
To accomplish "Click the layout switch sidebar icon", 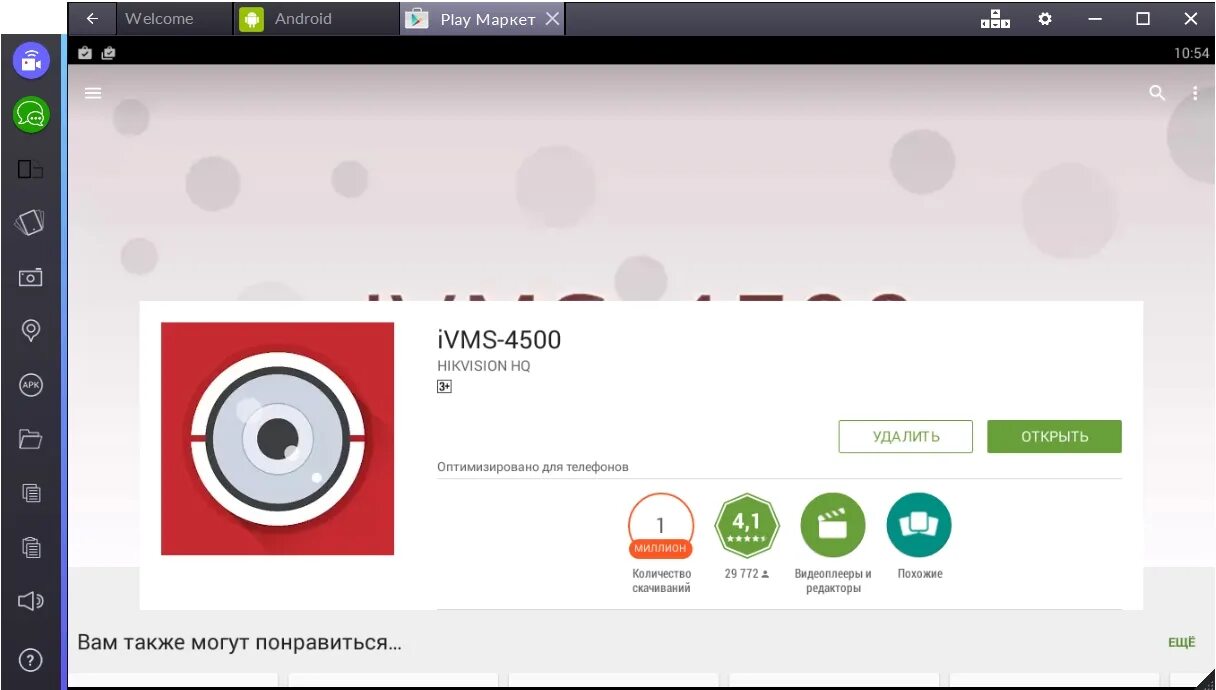I will coord(31,170).
